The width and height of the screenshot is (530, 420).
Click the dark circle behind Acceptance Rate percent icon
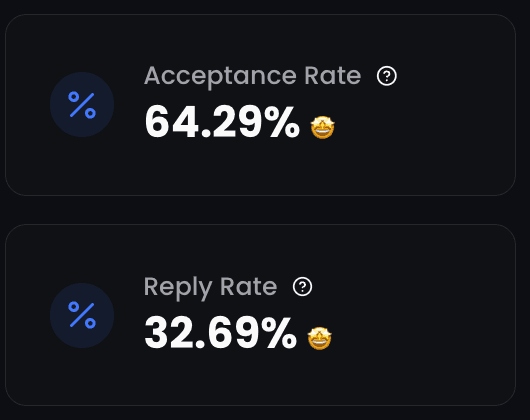point(82,104)
